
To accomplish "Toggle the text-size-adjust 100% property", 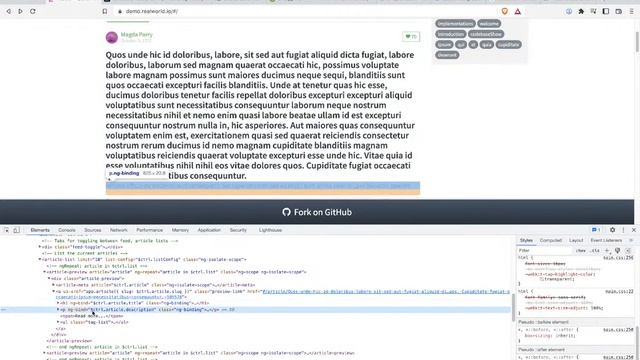I will 564,308.
